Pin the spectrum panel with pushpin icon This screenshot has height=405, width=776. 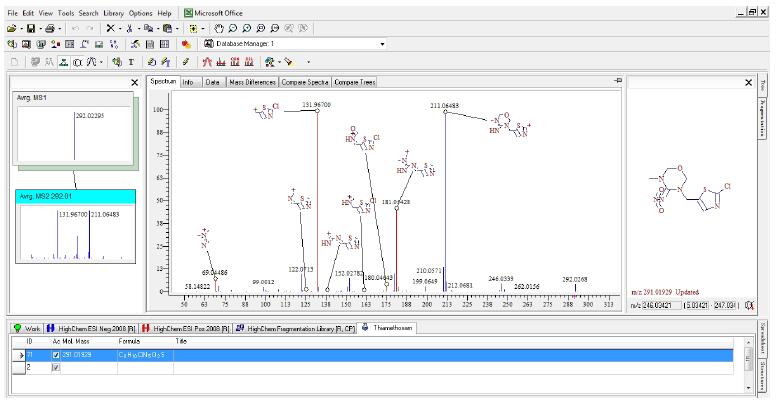(x=618, y=81)
